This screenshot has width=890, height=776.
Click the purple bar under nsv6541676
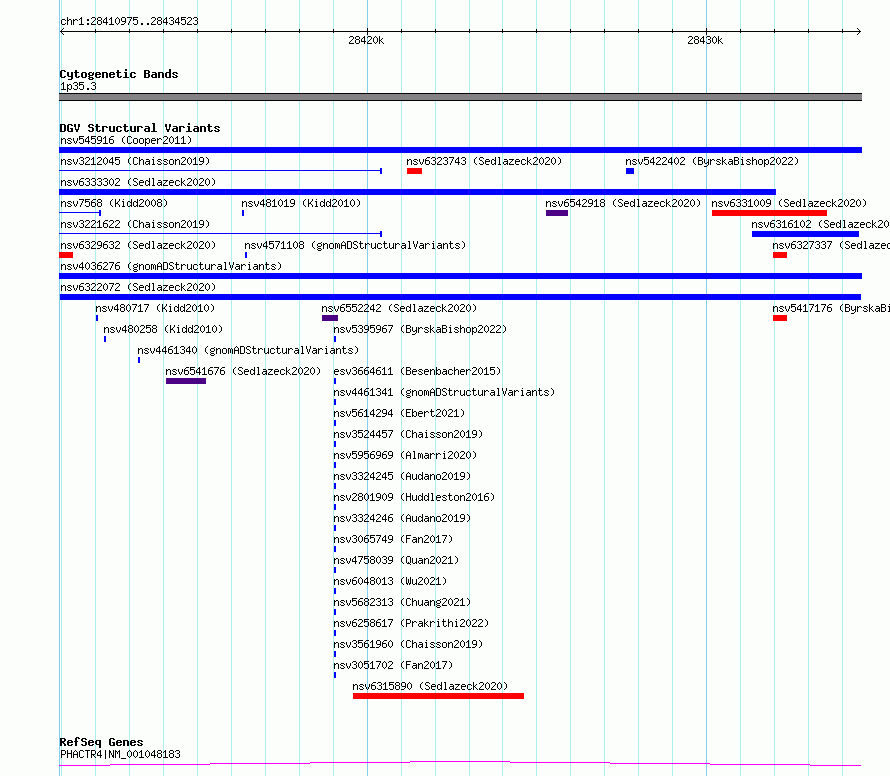pos(186,381)
